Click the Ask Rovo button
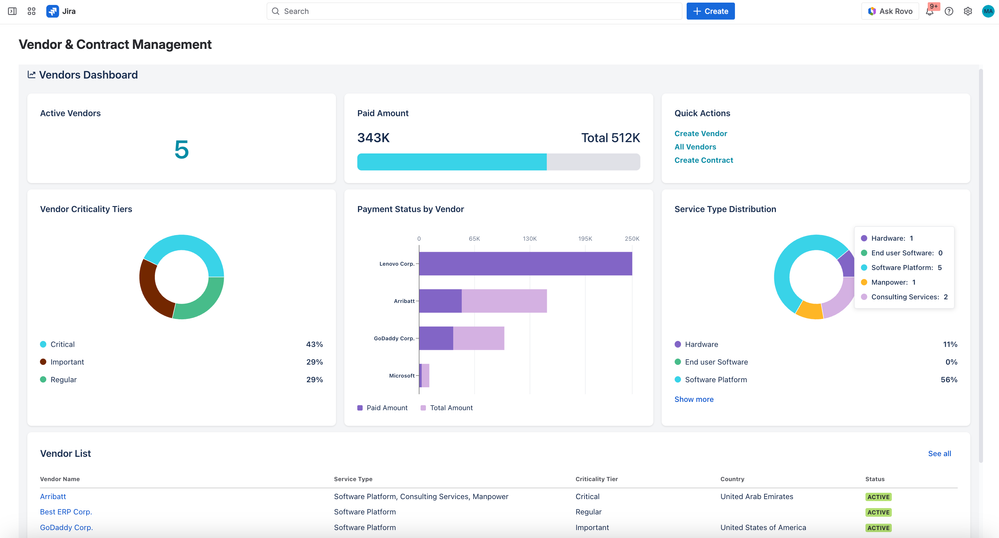999x538 pixels. [x=890, y=11]
